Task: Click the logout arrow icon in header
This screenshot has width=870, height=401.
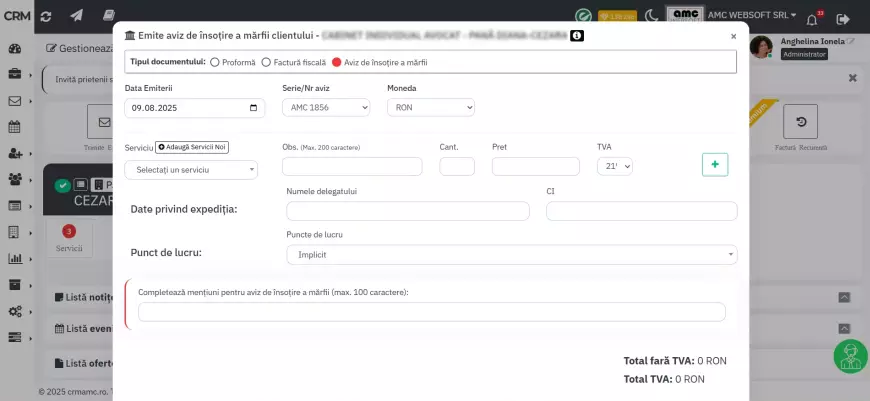Action: point(843,18)
